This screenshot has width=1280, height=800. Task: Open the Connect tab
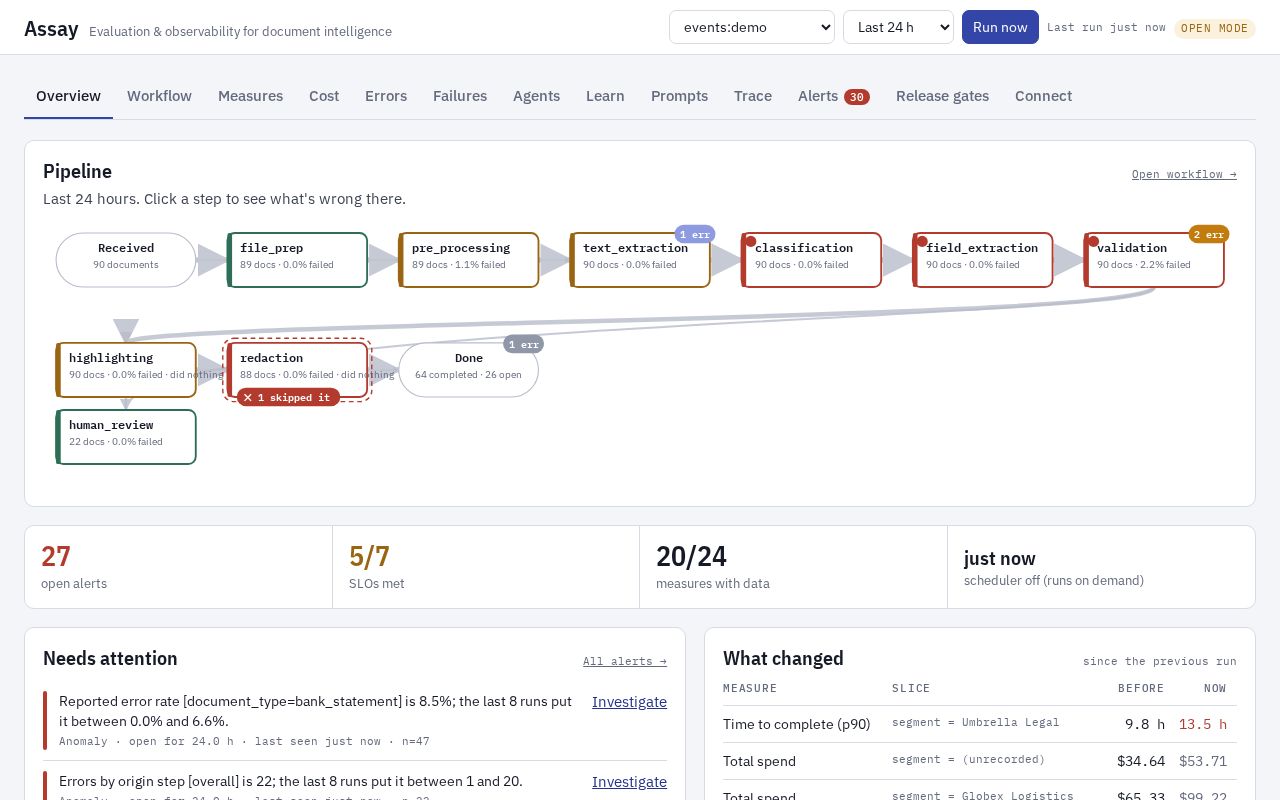pyautogui.click(x=1043, y=96)
